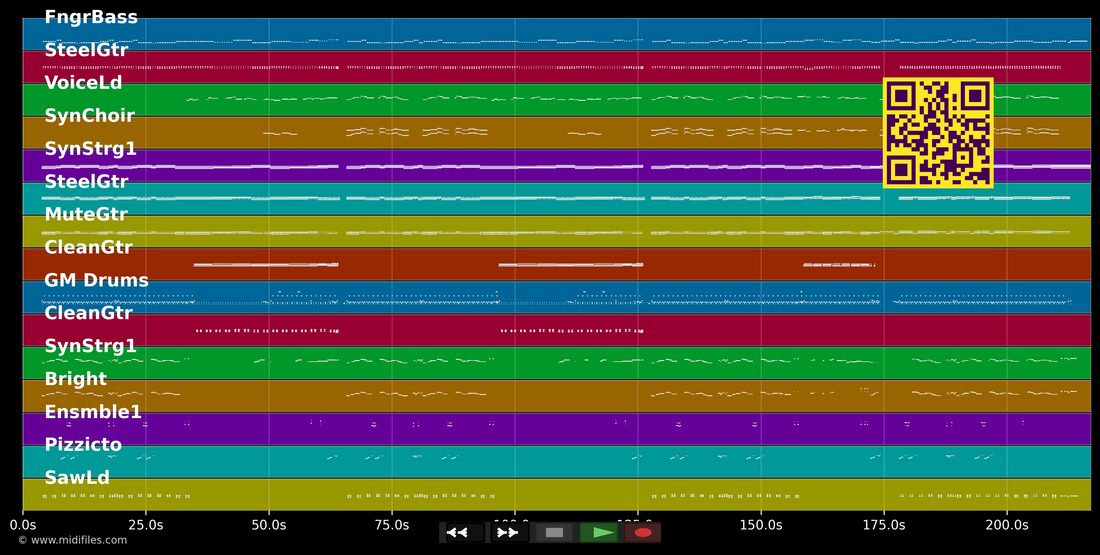
Task: Select the SteelGtr label on the teal track
Action: pyautogui.click(x=86, y=182)
